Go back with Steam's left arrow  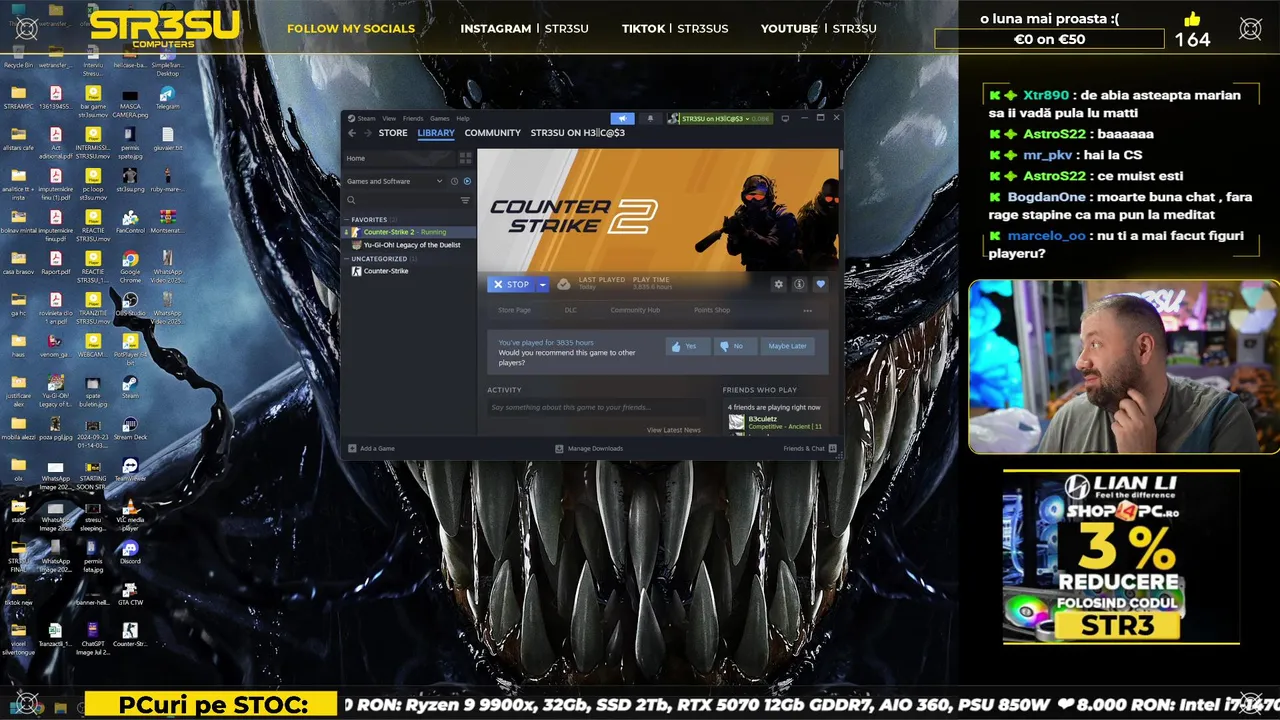(351, 133)
